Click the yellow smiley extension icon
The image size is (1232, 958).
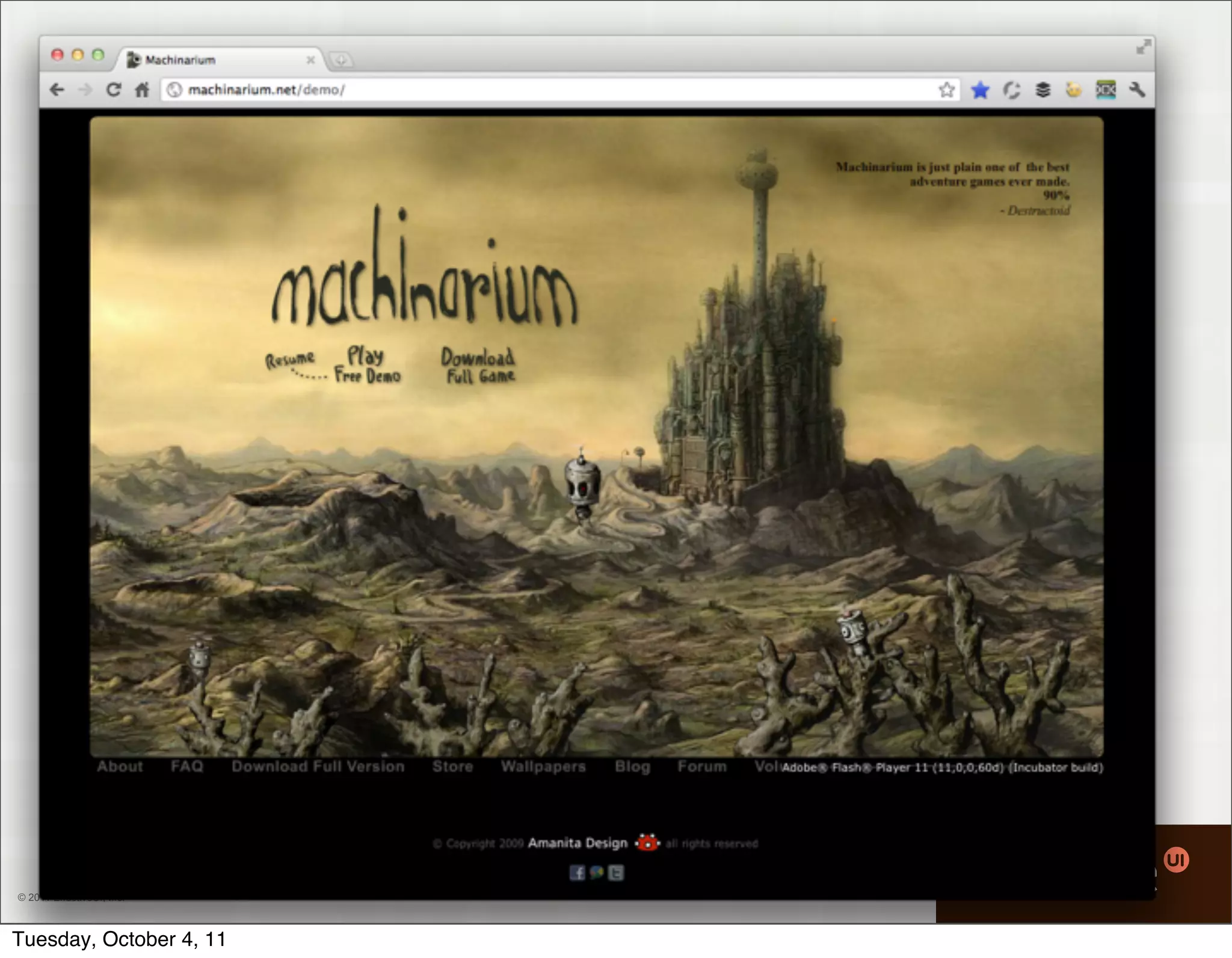coord(1073,90)
